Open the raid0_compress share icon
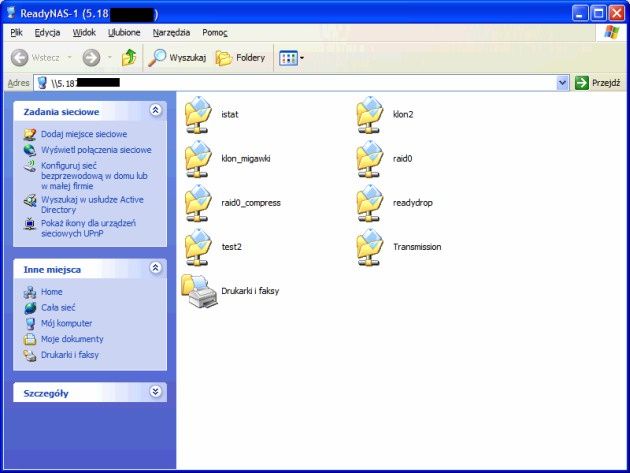This screenshot has width=630, height=473. click(198, 203)
